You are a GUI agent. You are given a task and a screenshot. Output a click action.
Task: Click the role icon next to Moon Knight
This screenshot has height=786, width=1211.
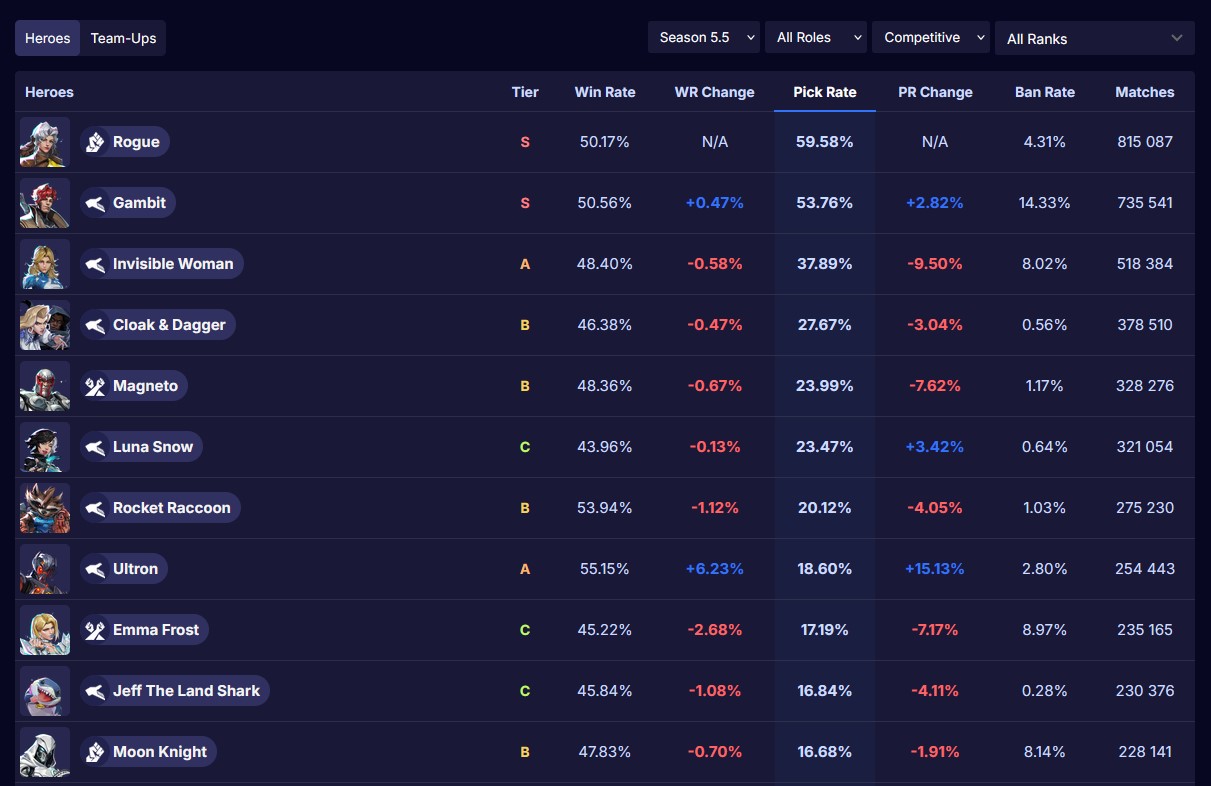[x=95, y=752]
